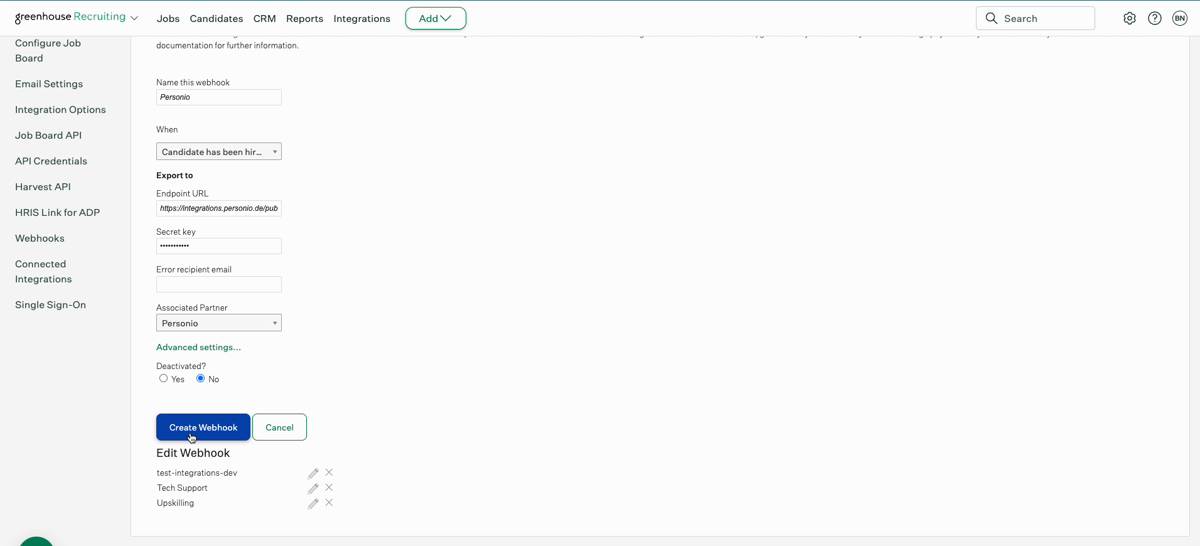Viewport: 1200px width, 546px height.
Task: Go to Configure Job Board
Action: pos(48,50)
